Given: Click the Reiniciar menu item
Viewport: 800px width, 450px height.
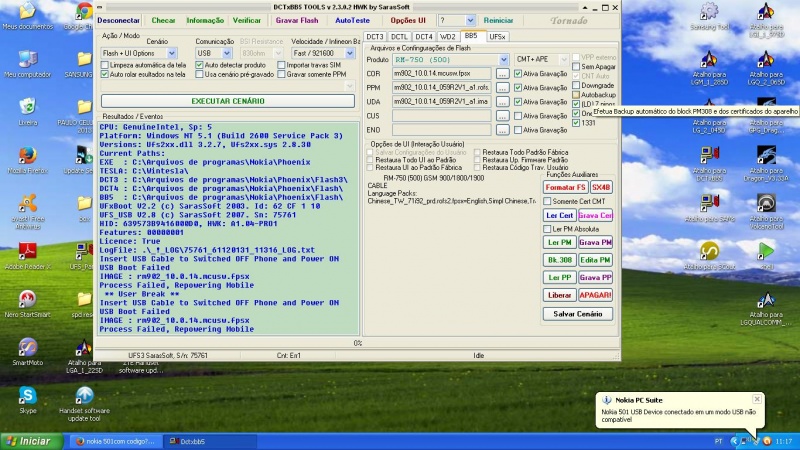Looking at the screenshot, I should [x=498, y=20].
